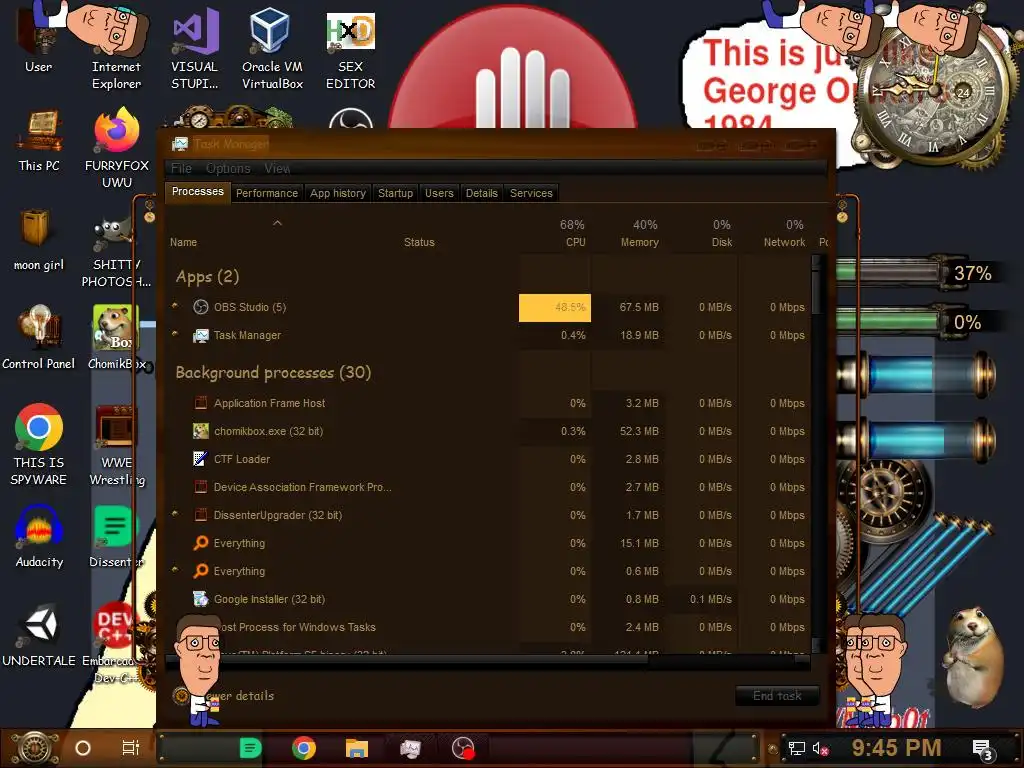Open the GIMP photoshop desktop icon
This screenshot has height=768, width=1024.
point(116,251)
